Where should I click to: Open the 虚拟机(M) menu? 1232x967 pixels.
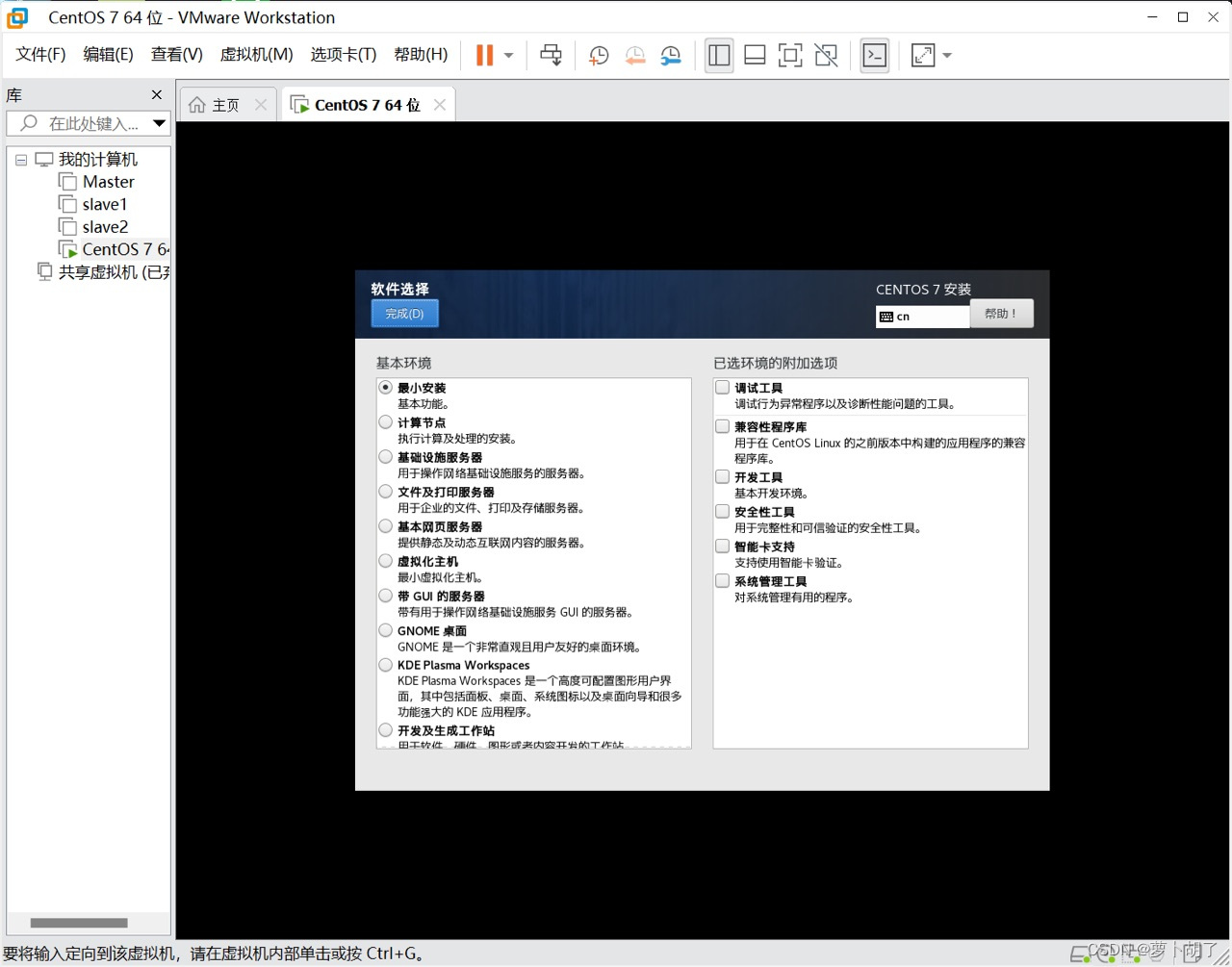pos(256,55)
